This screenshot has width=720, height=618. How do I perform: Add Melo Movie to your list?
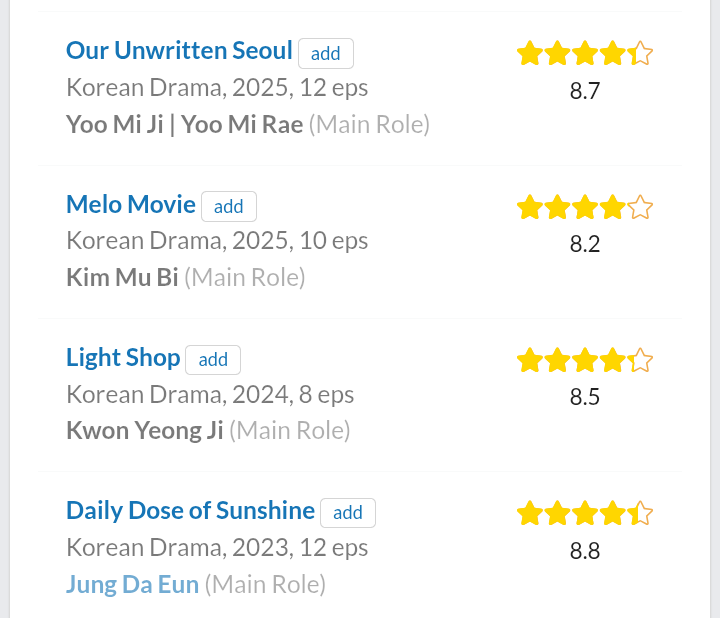pos(229,207)
